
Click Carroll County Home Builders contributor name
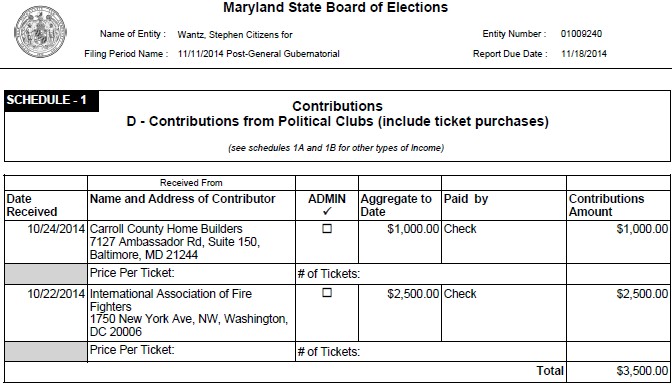pos(166,229)
